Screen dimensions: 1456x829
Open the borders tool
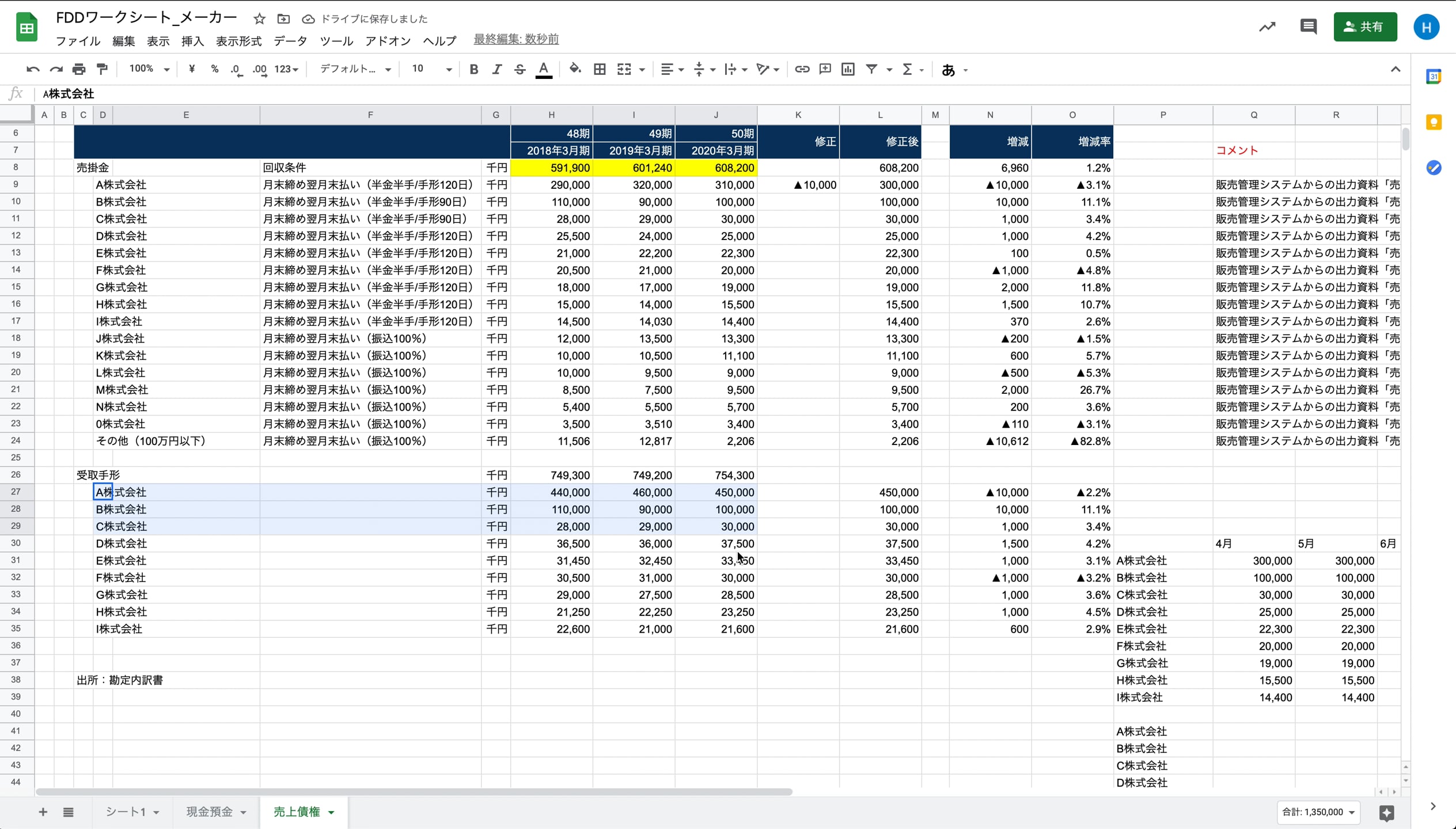pyautogui.click(x=600, y=69)
